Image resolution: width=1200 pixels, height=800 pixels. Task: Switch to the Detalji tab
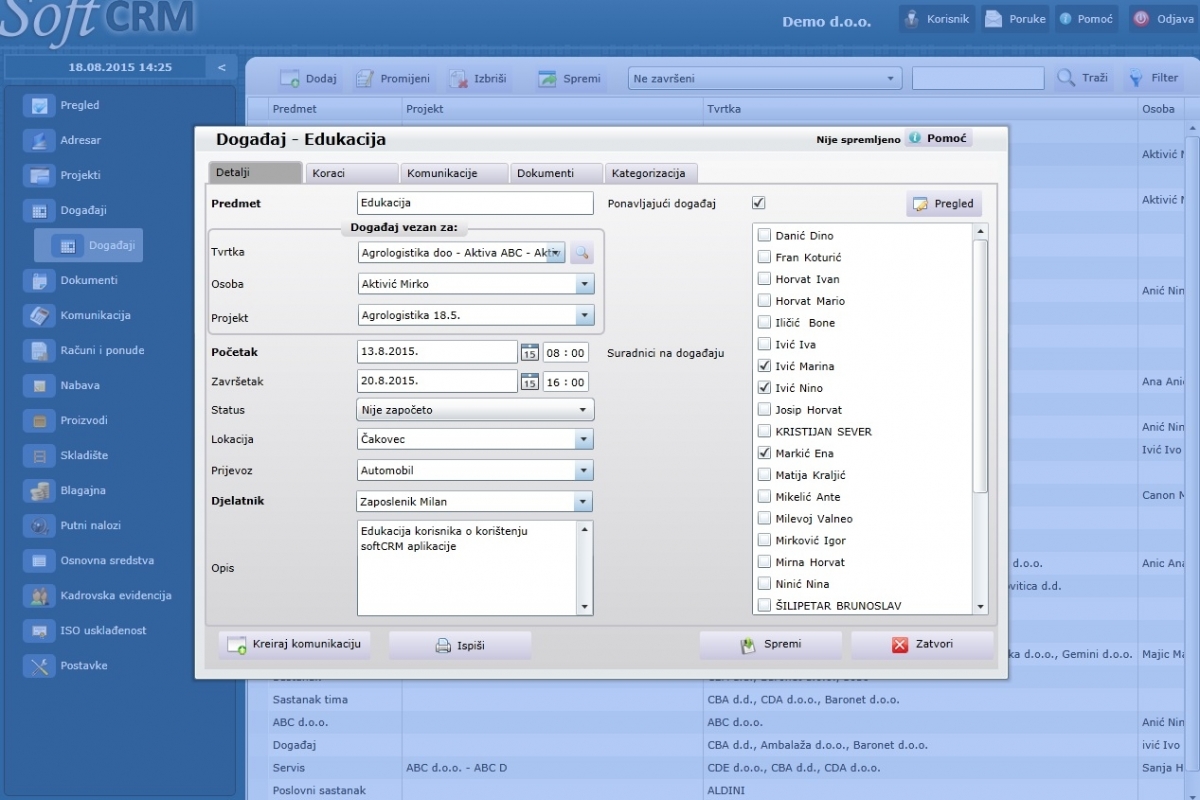(255, 173)
